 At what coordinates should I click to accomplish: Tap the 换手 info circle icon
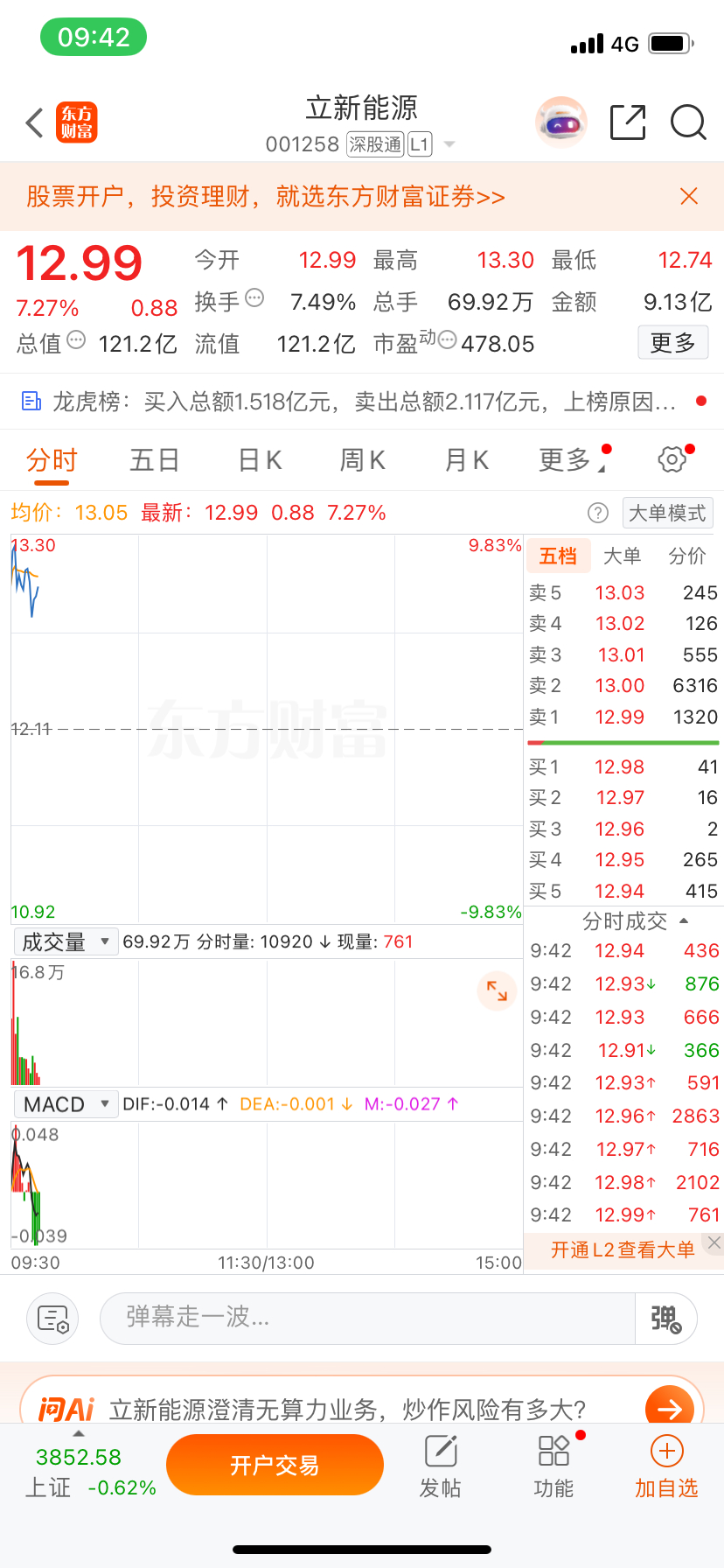[x=254, y=298]
